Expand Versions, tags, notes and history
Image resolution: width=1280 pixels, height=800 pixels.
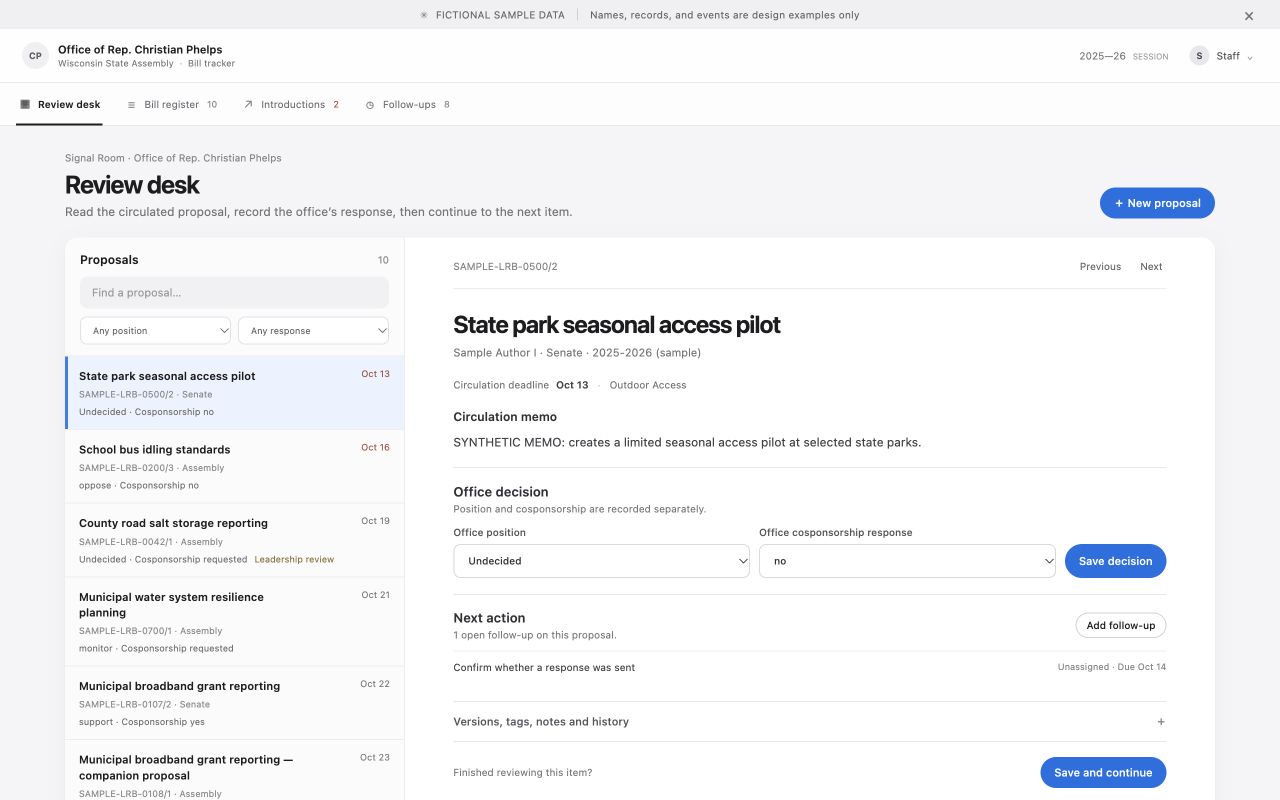[809, 721]
